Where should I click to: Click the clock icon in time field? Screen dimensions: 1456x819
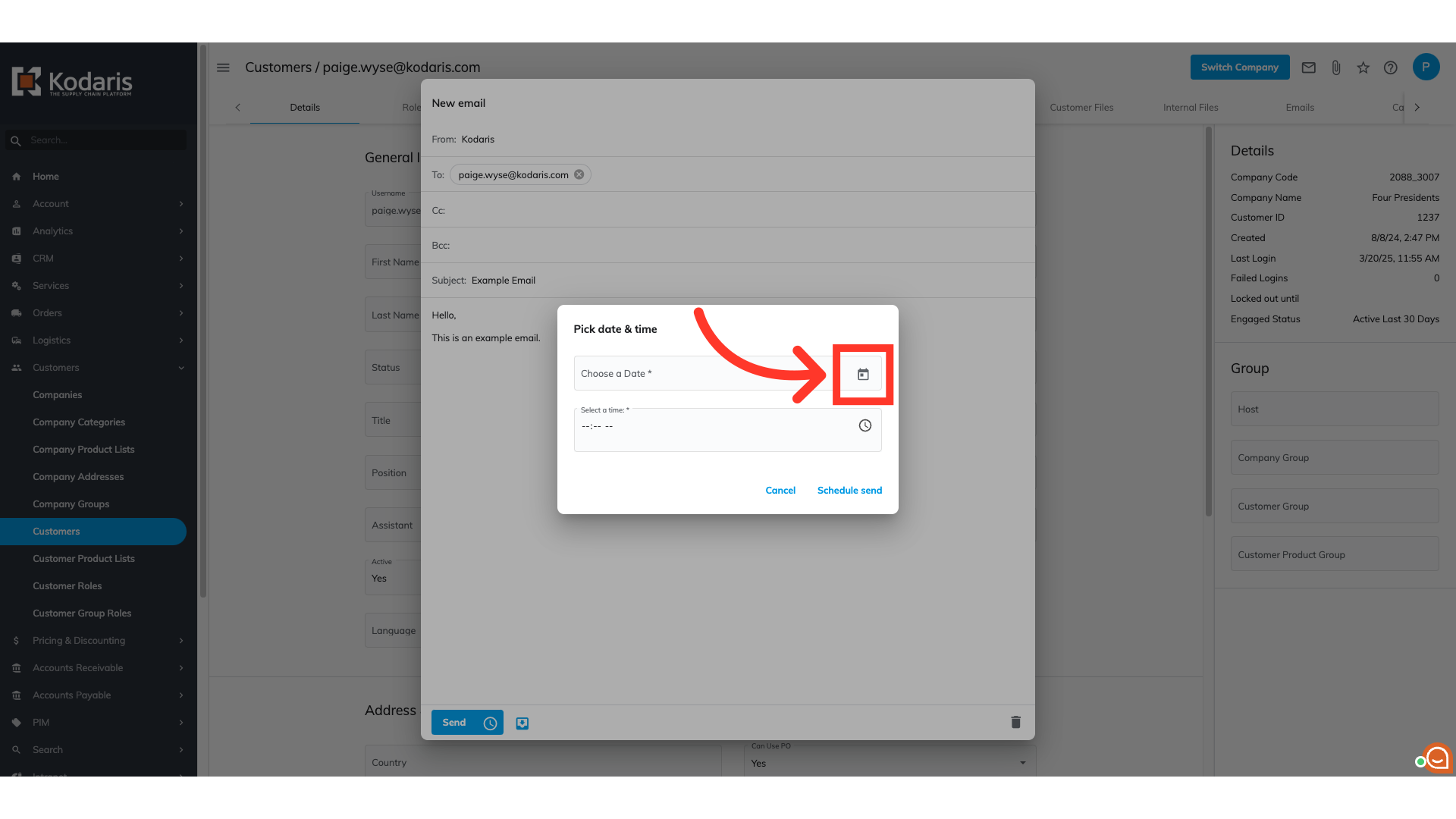click(x=864, y=425)
